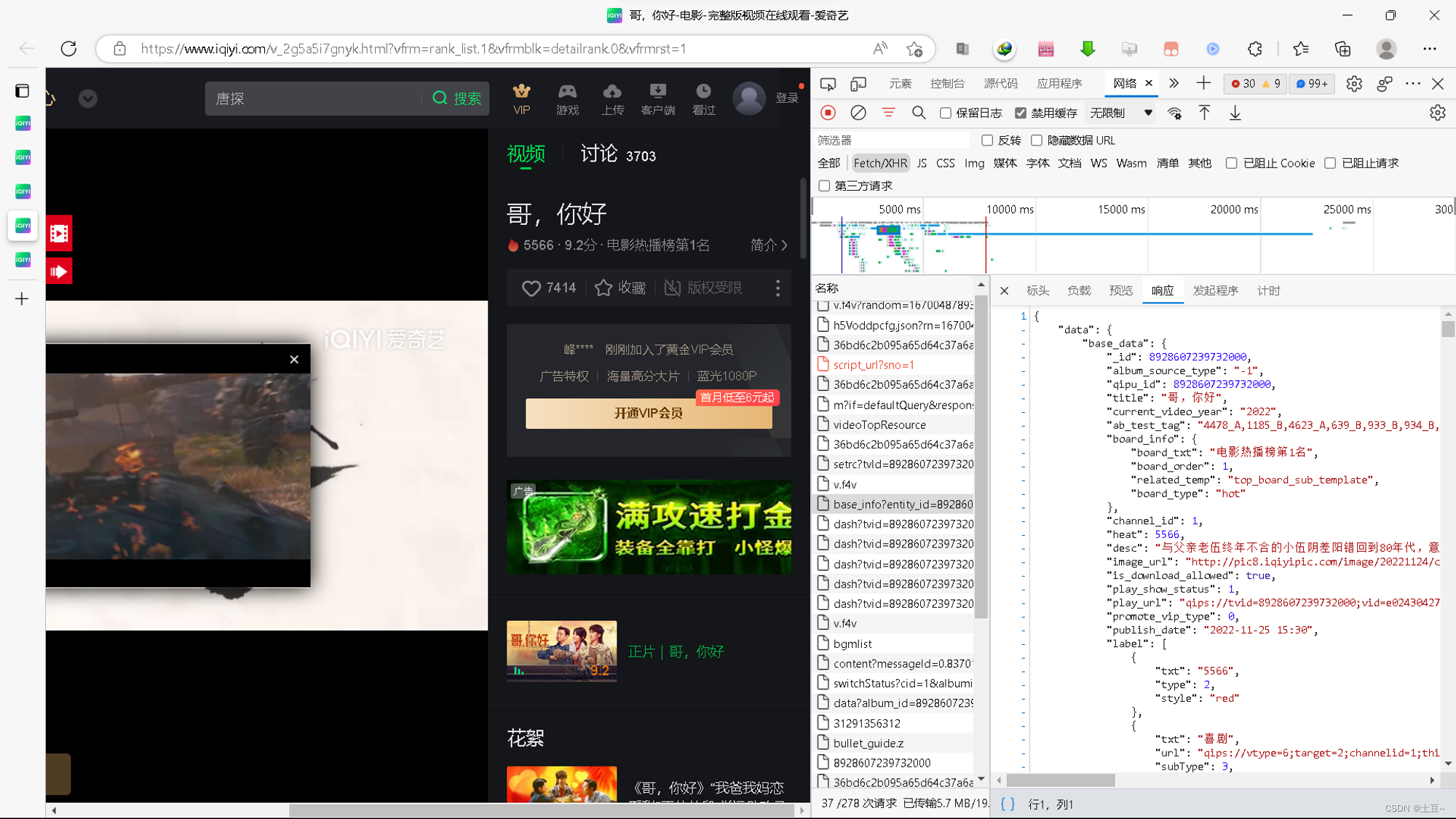Screen dimensions: 1456x819
Task: Open DevTools settings gear icon
Action: (x=1353, y=84)
